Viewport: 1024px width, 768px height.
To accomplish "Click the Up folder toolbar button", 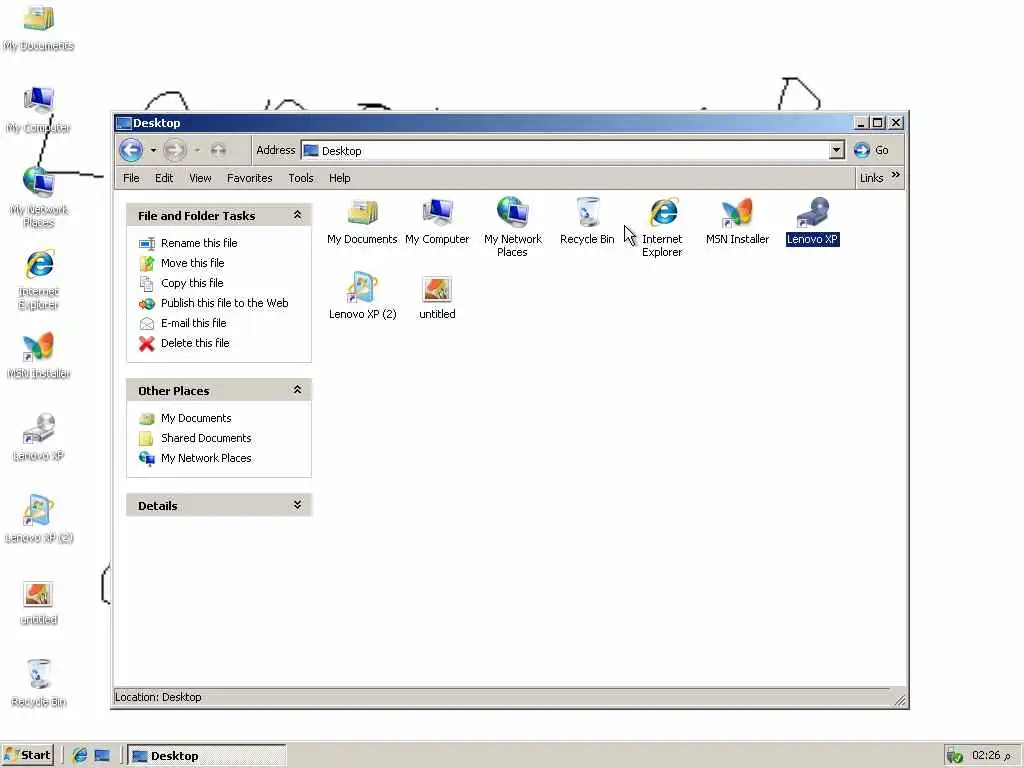I will [x=218, y=150].
